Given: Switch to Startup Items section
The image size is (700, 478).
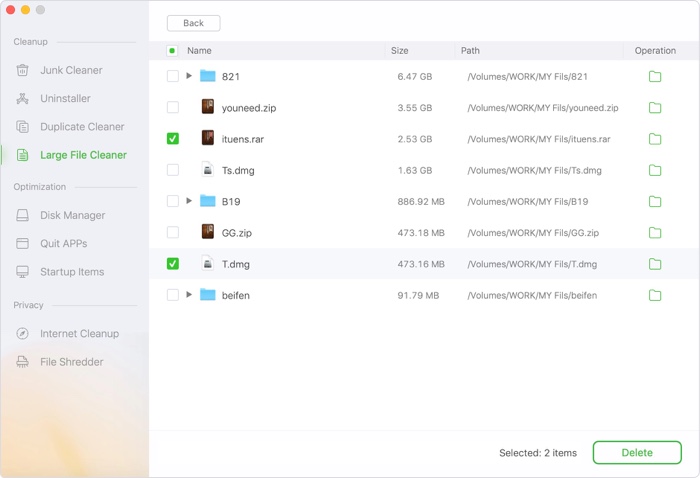Looking at the screenshot, I should [x=72, y=272].
